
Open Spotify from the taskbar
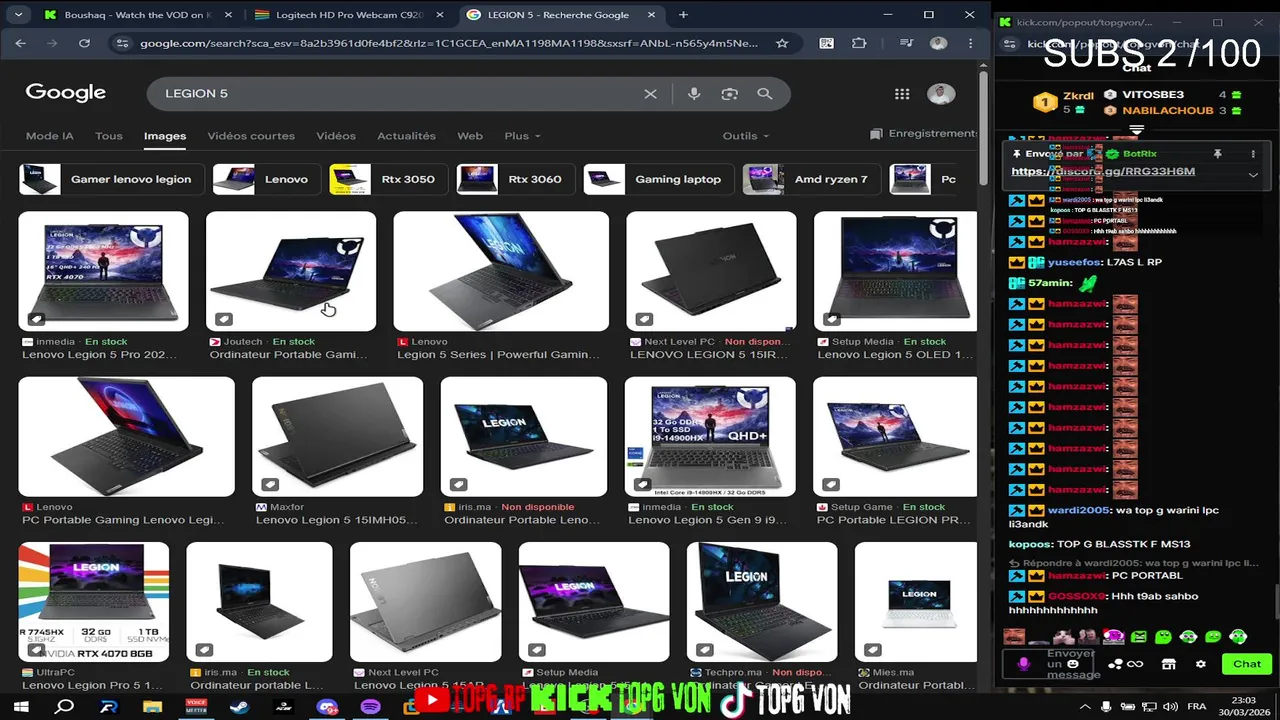click(370, 707)
